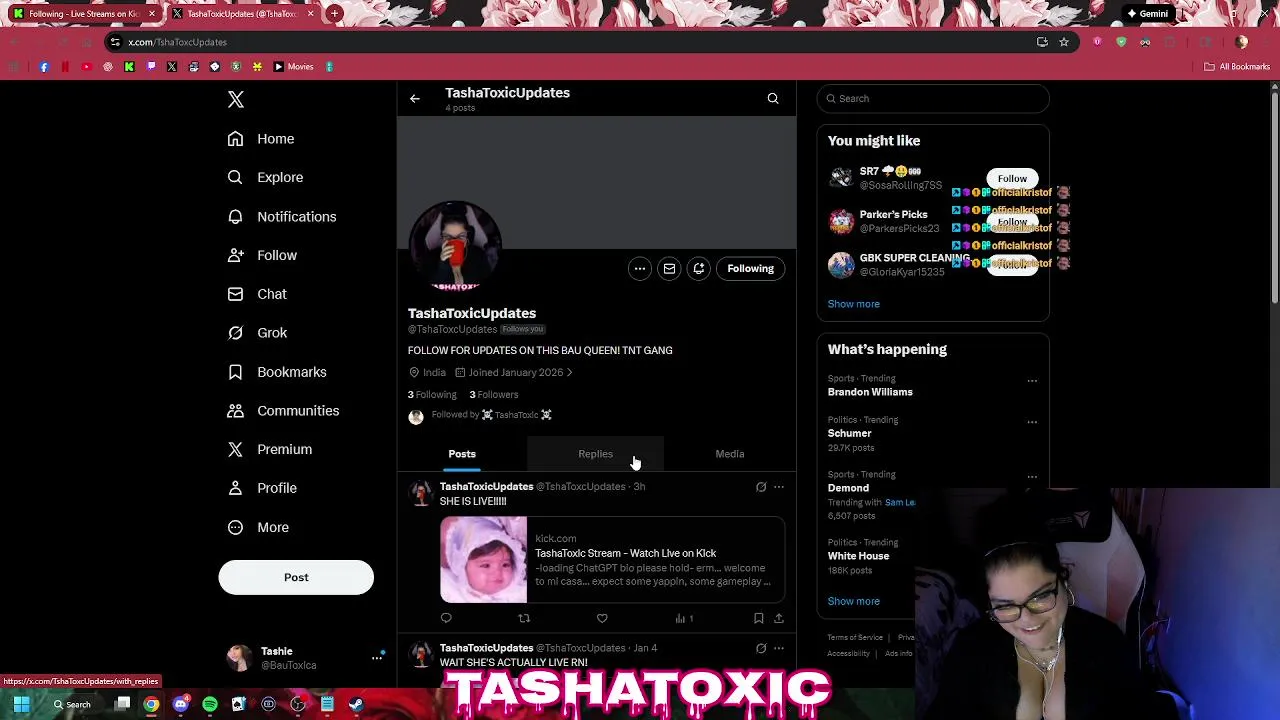The height and width of the screenshot is (720, 1280).
Task: Open options for Brandon Williams trend
Action: pyautogui.click(x=1032, y=381)
